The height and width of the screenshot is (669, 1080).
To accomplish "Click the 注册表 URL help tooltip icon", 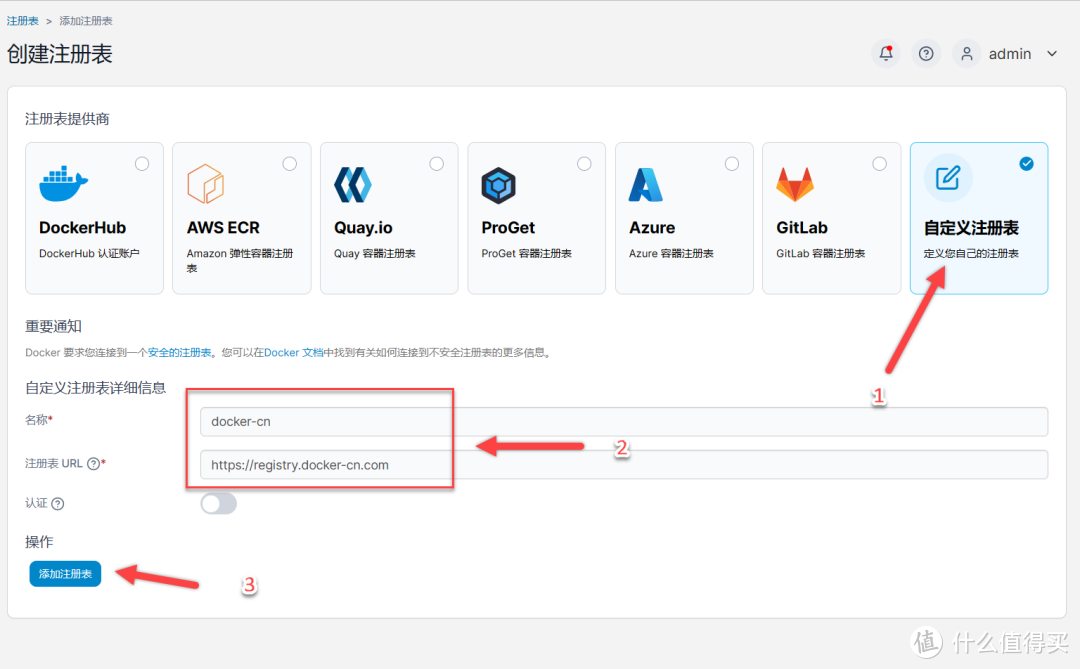I will pyautogui.click(x=93, y=464).
